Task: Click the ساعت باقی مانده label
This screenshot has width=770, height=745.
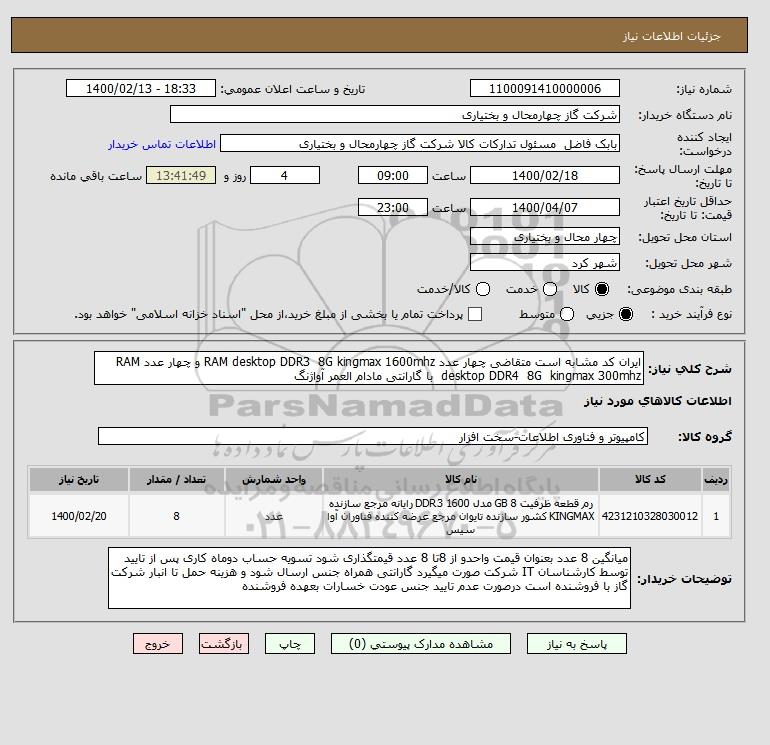Action: tap(96, 176)
